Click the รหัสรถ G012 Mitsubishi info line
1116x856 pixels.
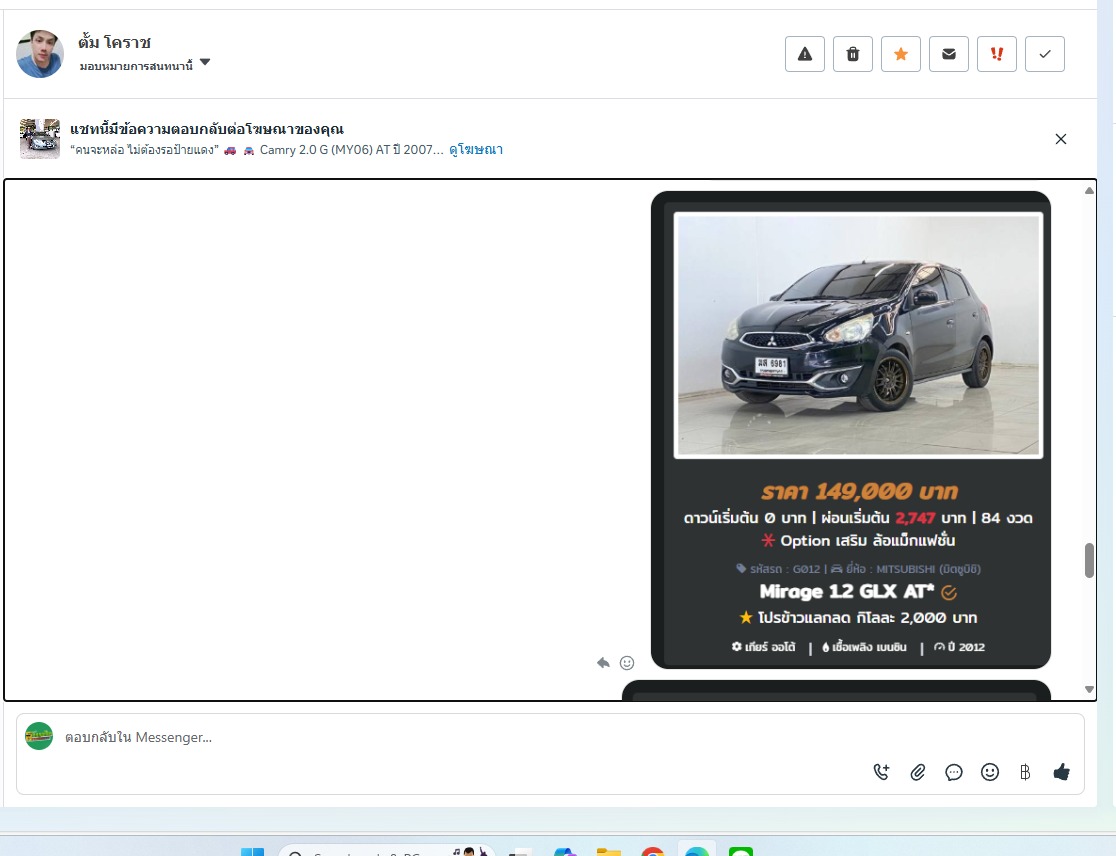[858, 569]
